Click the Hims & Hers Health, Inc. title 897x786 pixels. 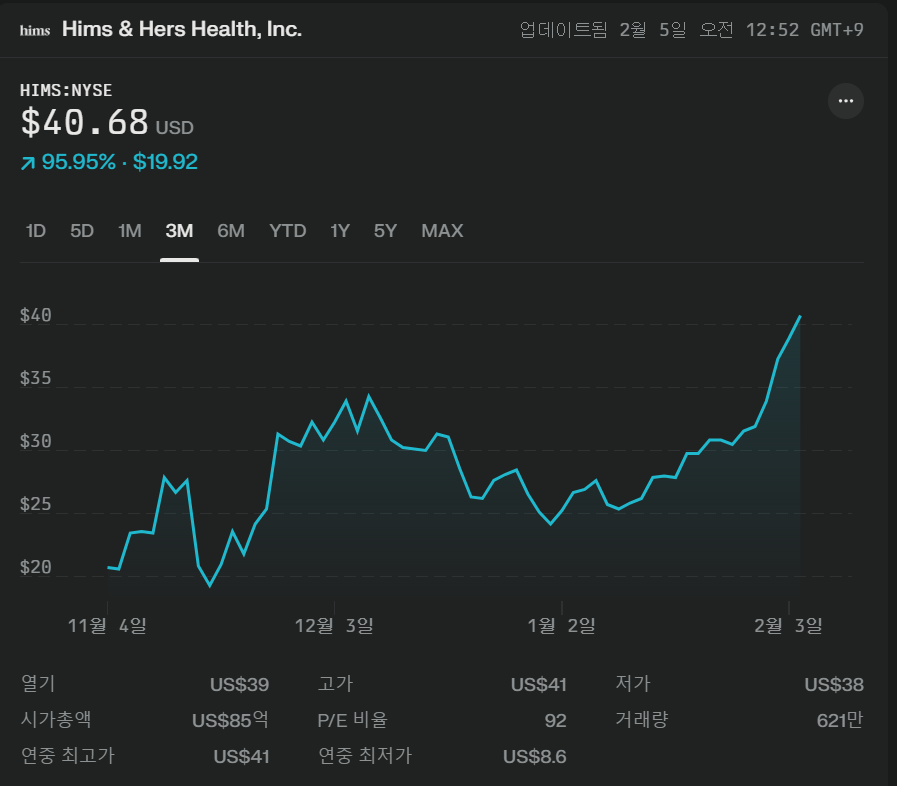coord(182,29)
